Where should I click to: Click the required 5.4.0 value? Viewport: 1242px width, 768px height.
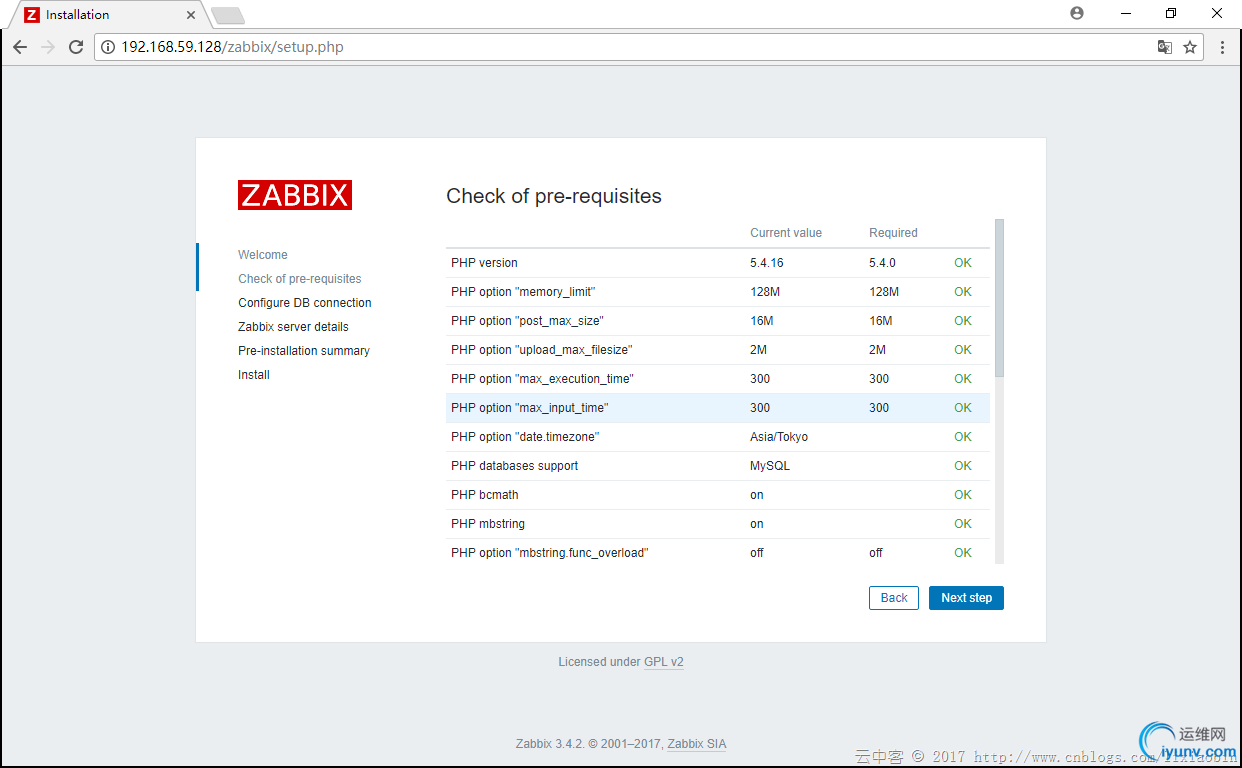point(882,263)
